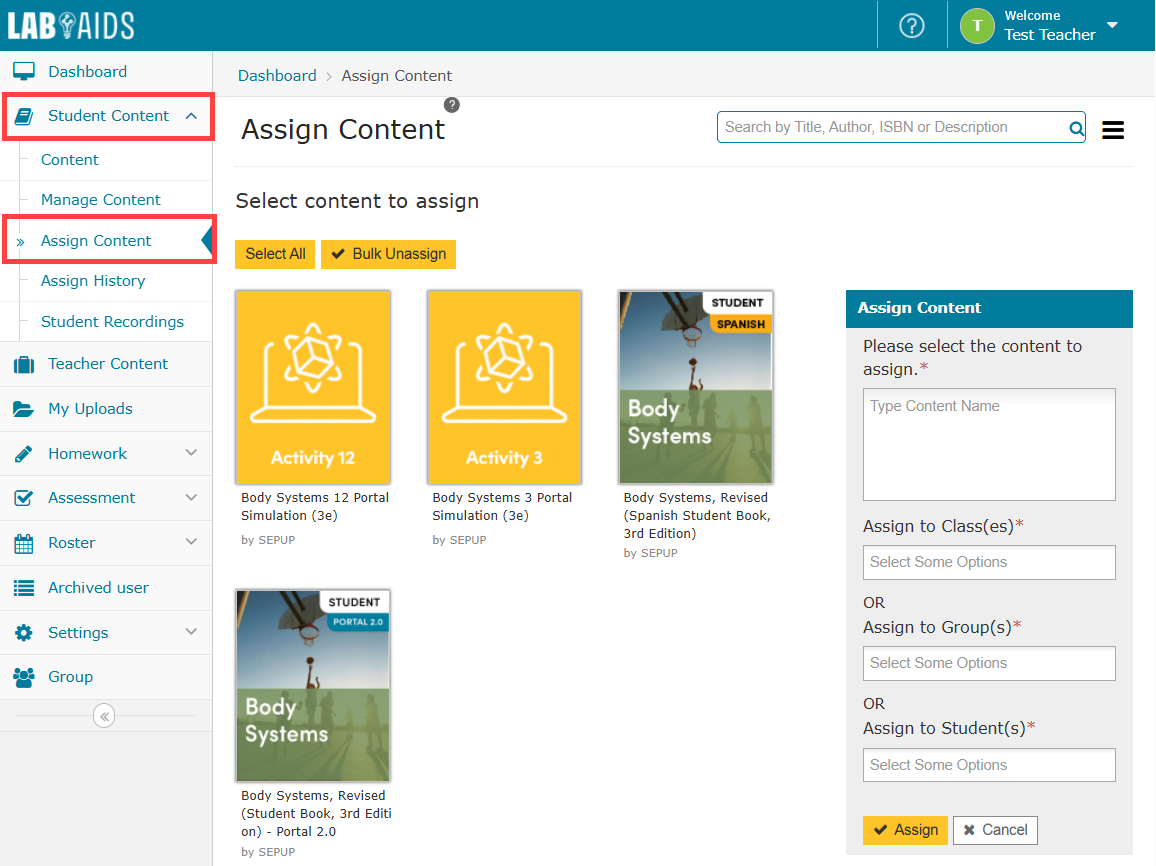Screen dimensions: 1156x866
Task: Select the Activity 12 simulation thumbnail
Action: pyautogui.click(x=313, y=387)
